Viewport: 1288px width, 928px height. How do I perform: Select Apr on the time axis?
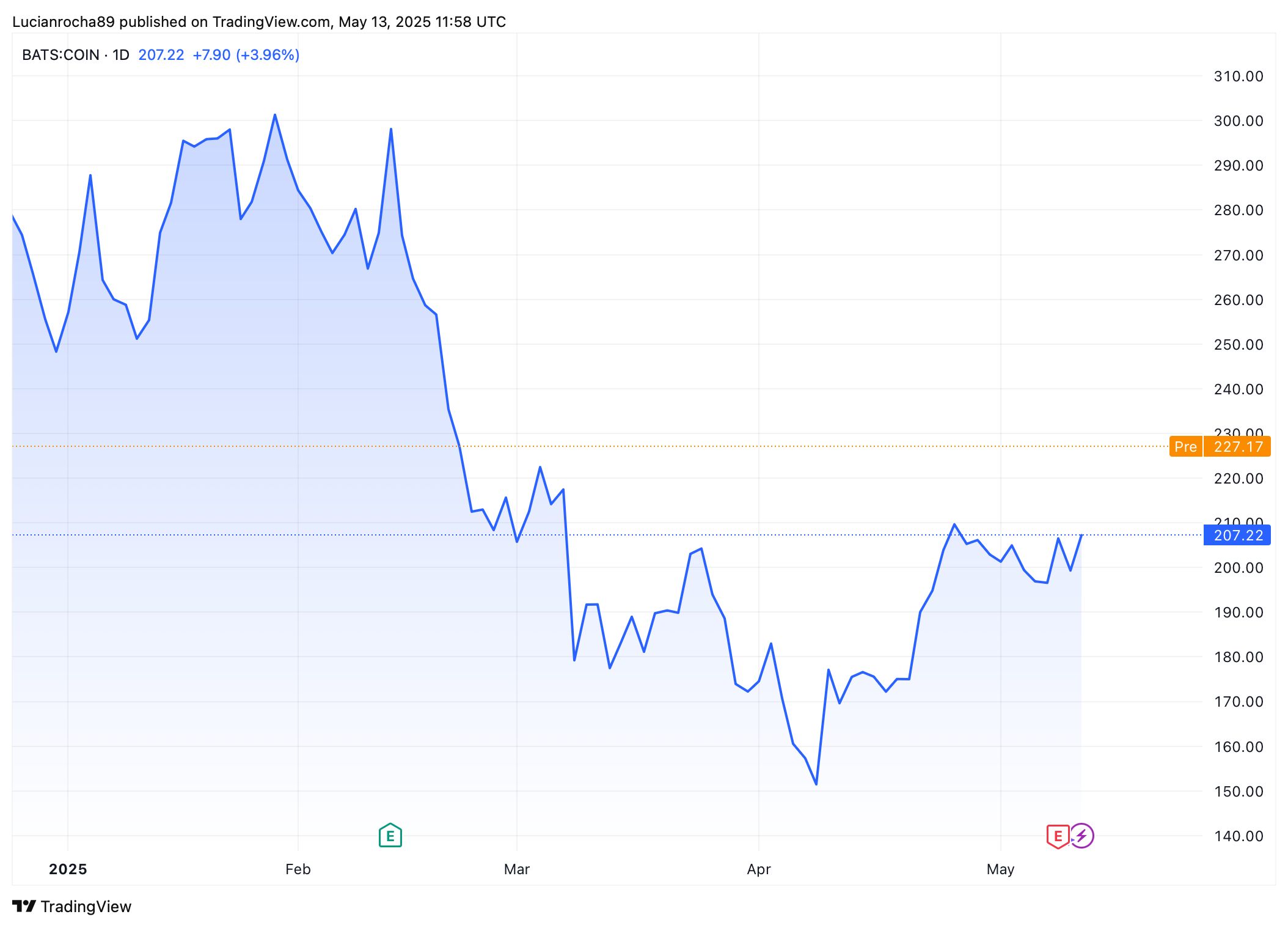[x=759, y=869]
